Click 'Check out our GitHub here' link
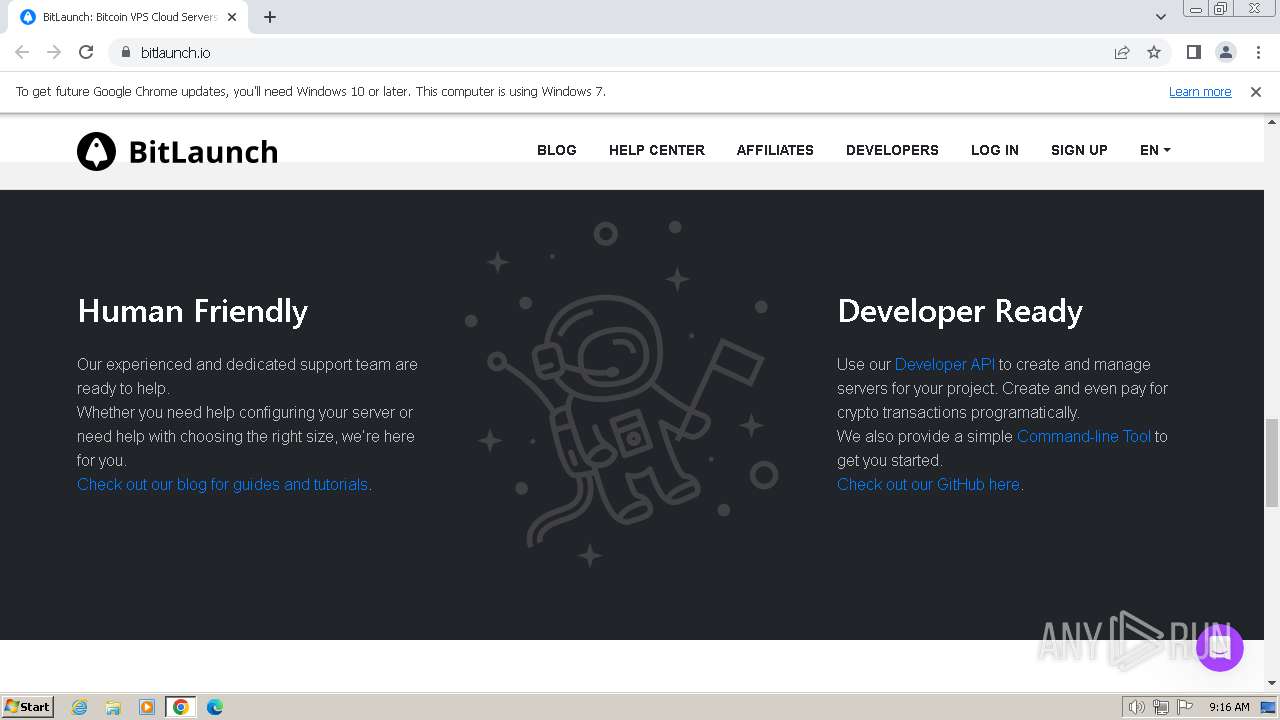 click(x=928, y=484)
